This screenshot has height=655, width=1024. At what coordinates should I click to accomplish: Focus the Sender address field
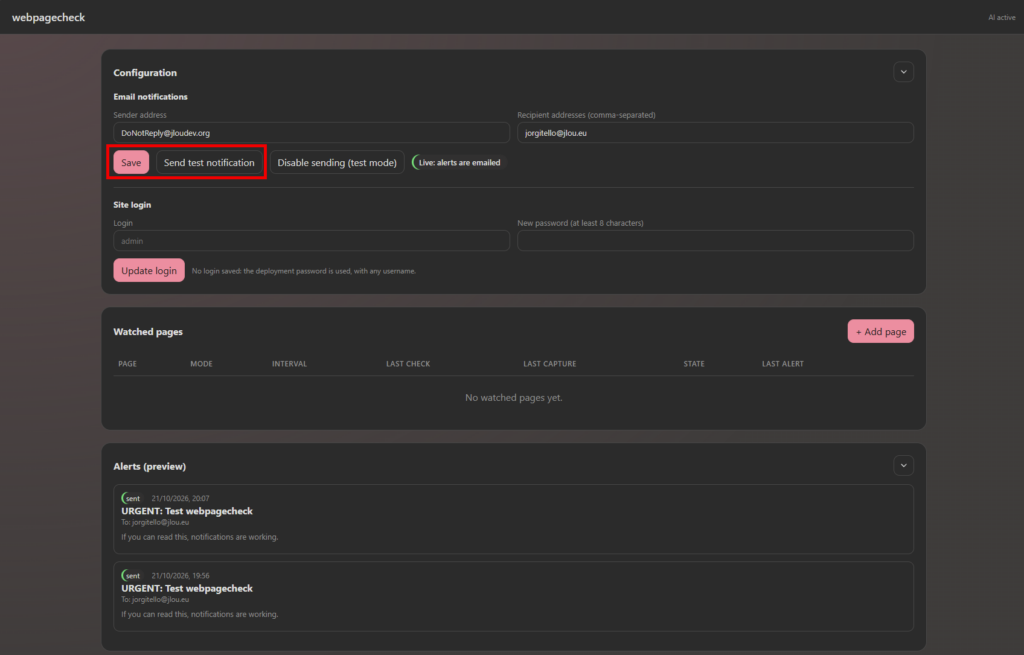(x=312, y=133)
